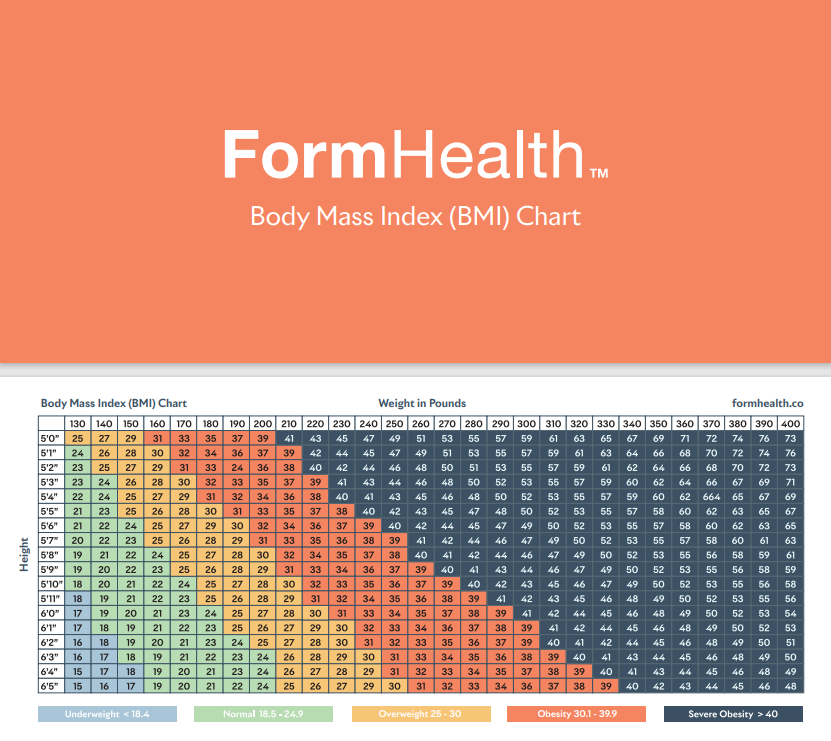
Task: Select the Obesity 30.1 - 39.9 legend box
Action: point(577,714)
